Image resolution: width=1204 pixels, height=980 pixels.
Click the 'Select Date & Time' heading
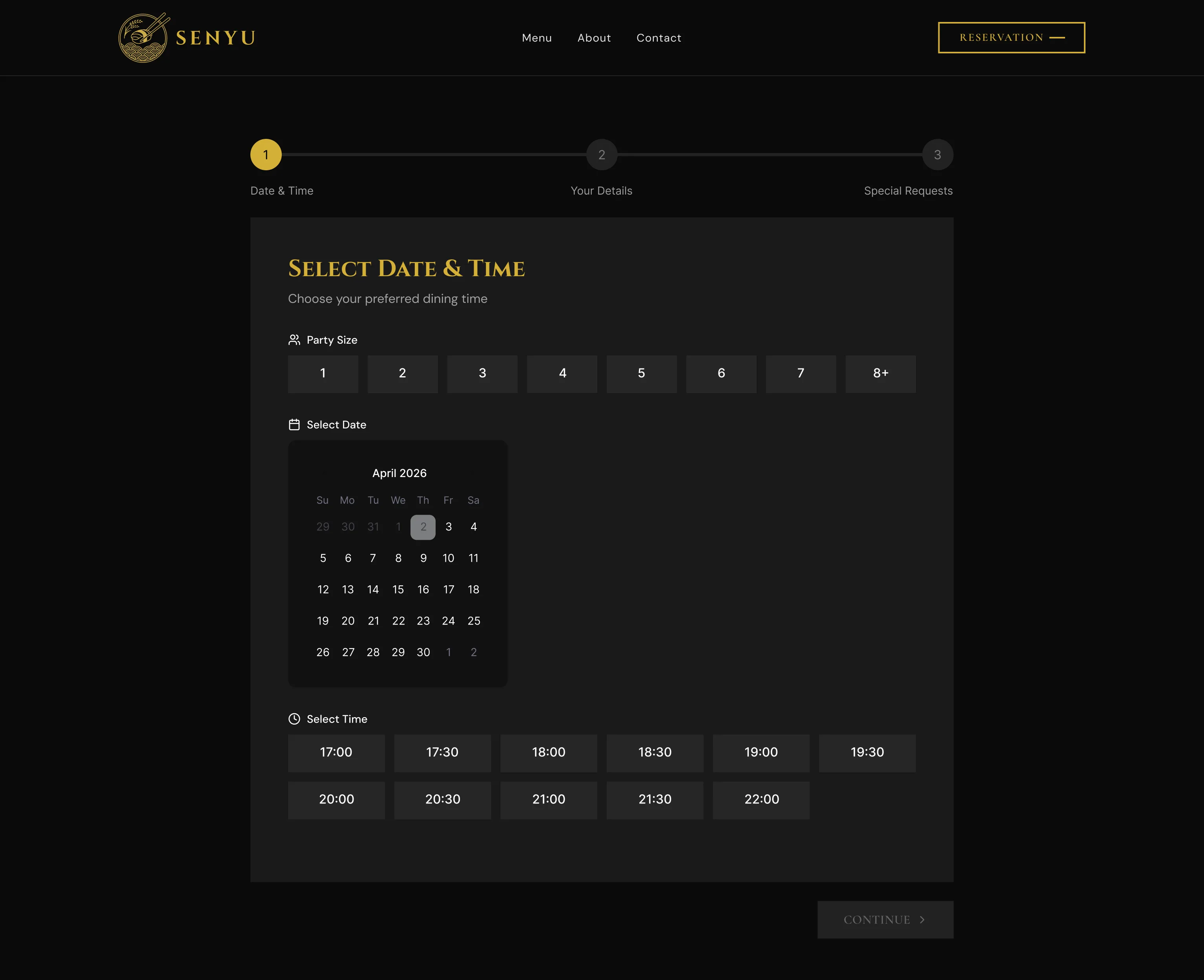coord(407,268)
